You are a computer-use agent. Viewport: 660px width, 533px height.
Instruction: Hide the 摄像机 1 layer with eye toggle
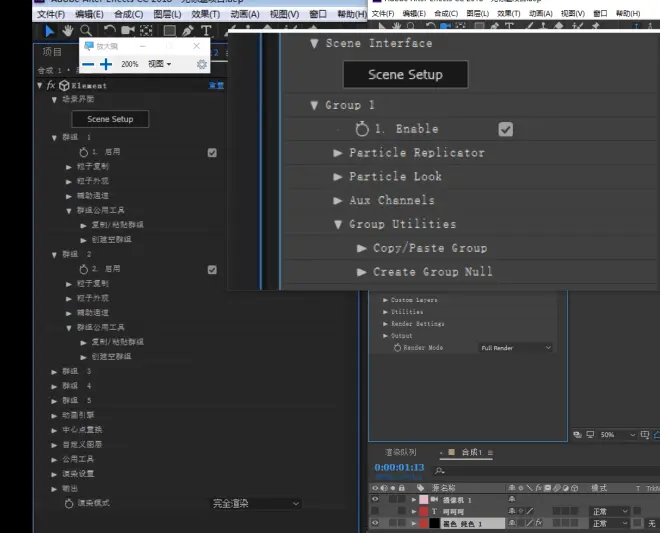(x=375, y=499)
